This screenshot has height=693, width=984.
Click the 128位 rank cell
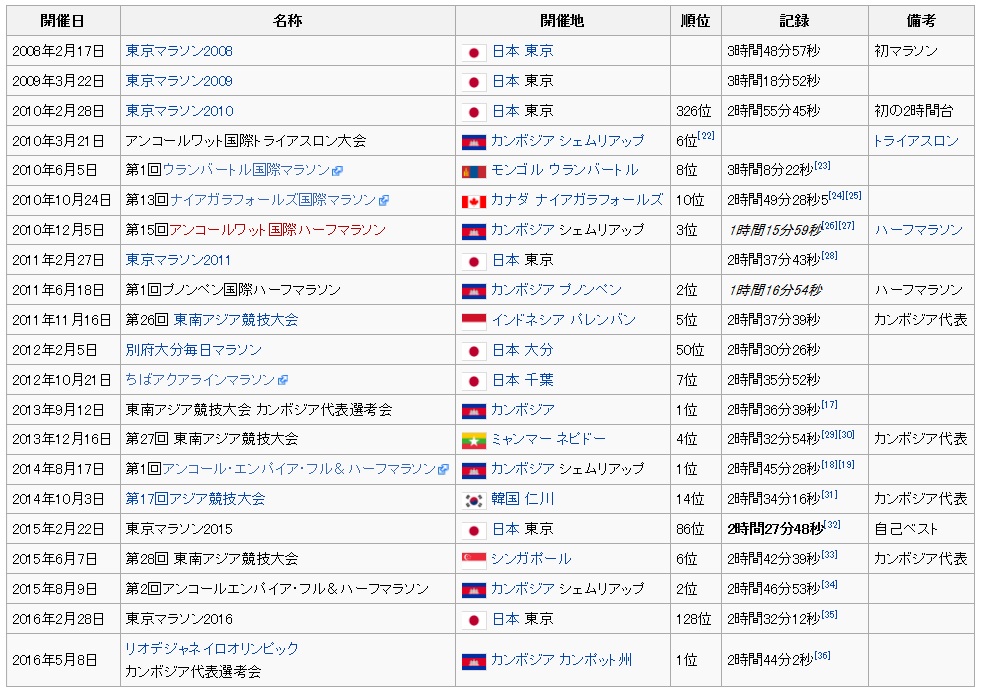(x=695, y=619)
